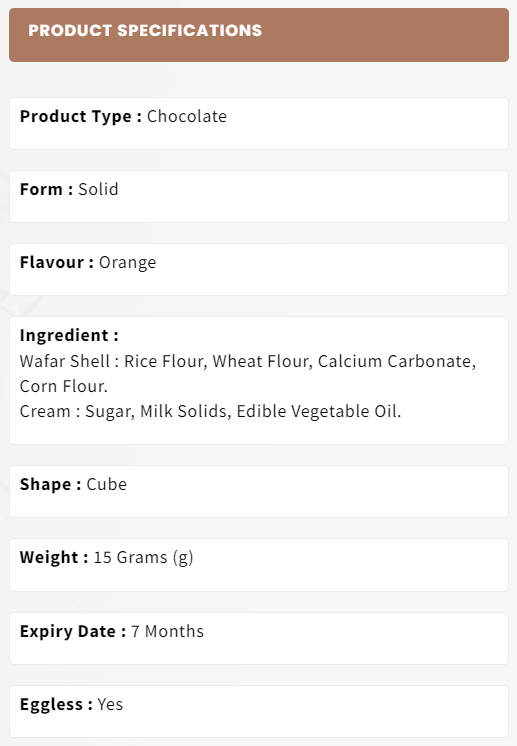Image resolution: width=517 pixels, height=746 pixels.
Task: Click the Wafar Shell ingredients line
Action: (x=248, y=361)
